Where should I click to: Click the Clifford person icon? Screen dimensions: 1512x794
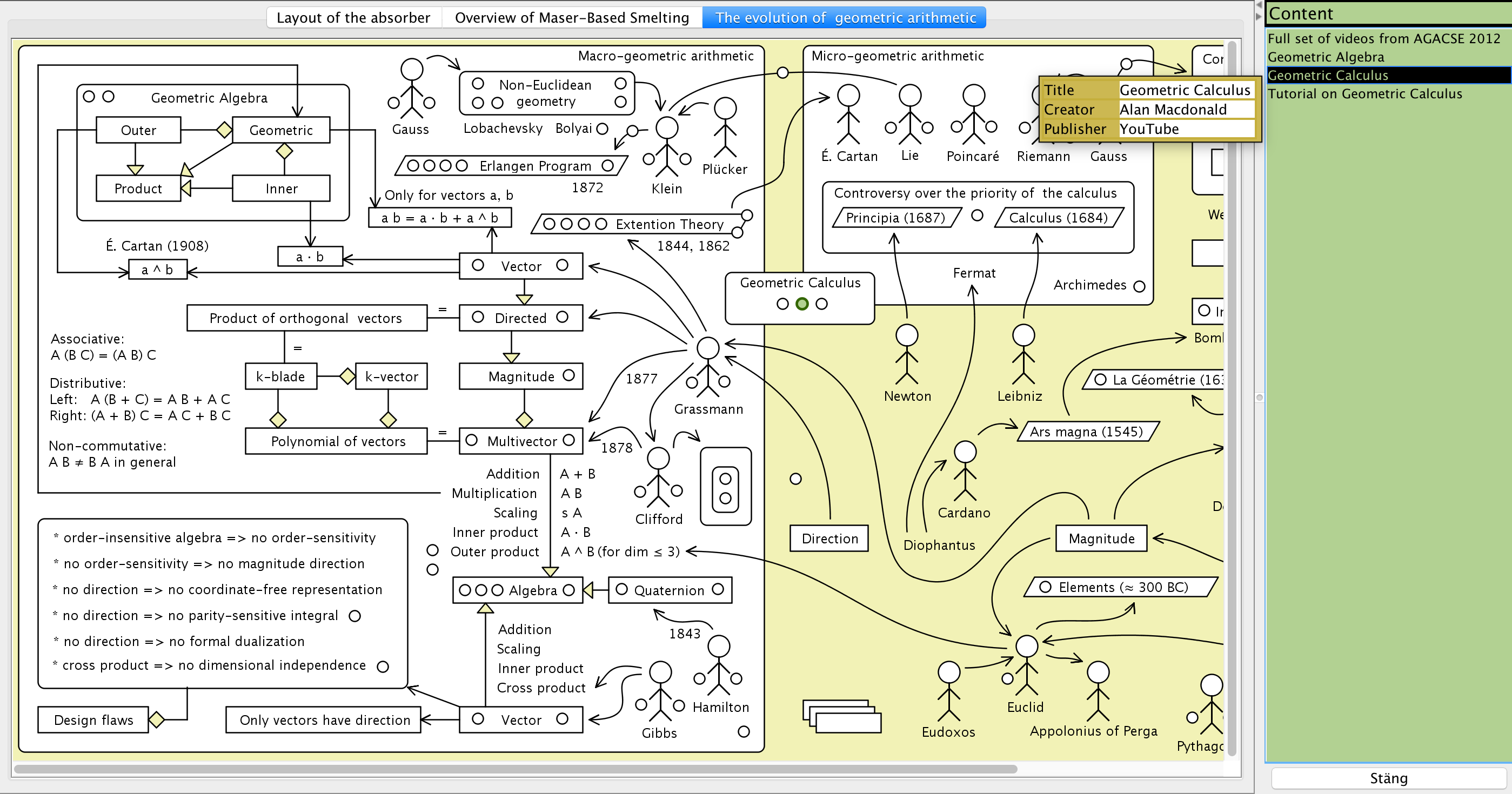(658, 477)
